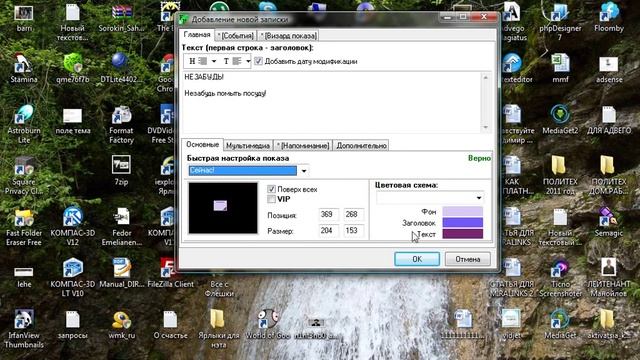Select the 'поле тема' desktop icon
This screenshot has height=360, width=640.
(x=73, y=121)
